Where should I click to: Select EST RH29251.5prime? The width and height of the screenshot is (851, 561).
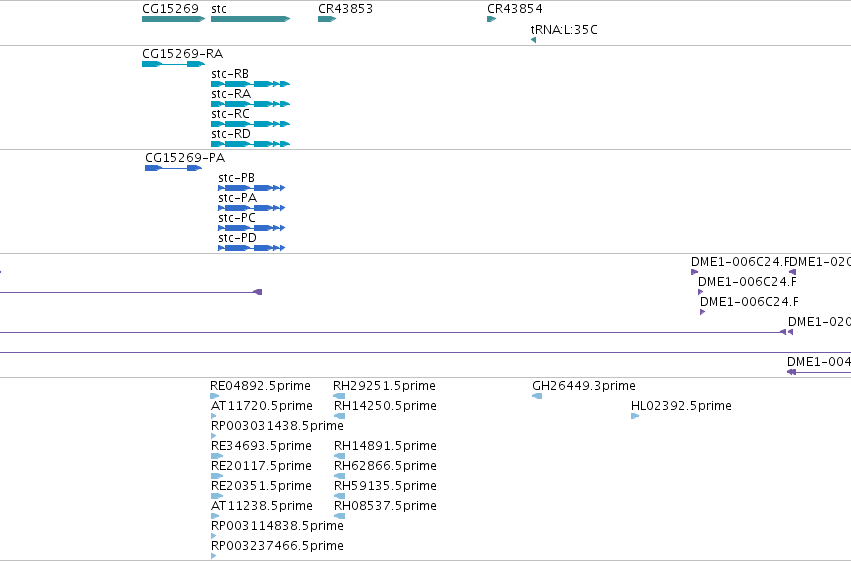coord(339,396)
